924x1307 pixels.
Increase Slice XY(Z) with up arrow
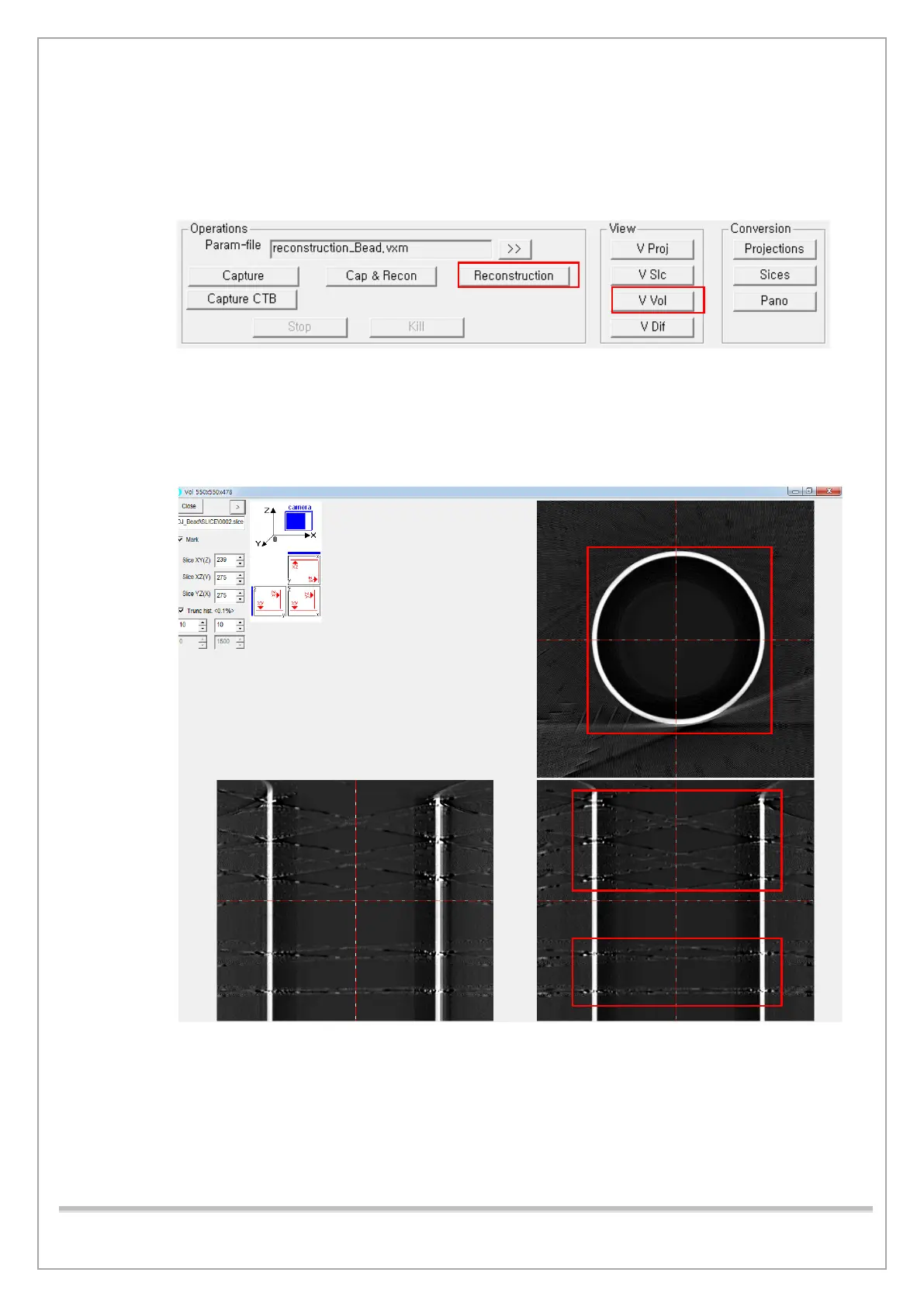point(241,557)
